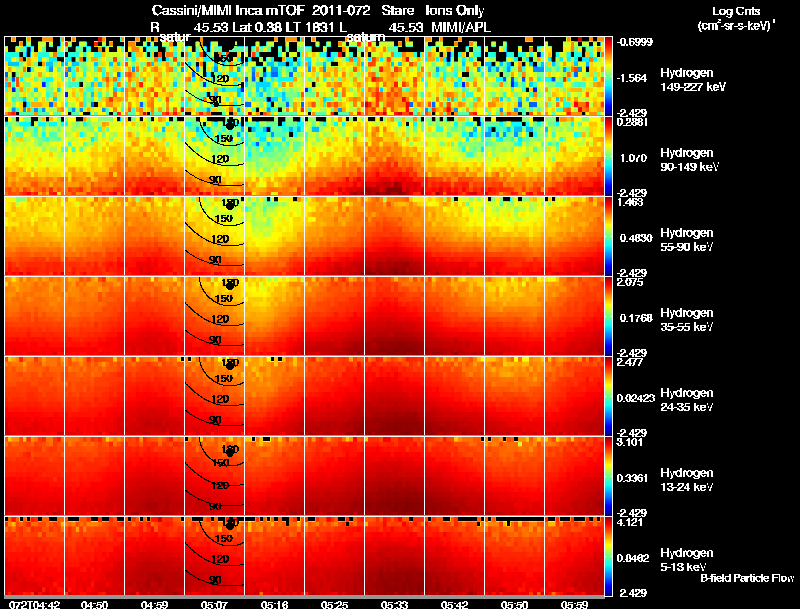Screen dimensions: 800x609
Task: Pick the color bar beside Hydrogen 5-13 keV
Action: (x=608, y=556)
